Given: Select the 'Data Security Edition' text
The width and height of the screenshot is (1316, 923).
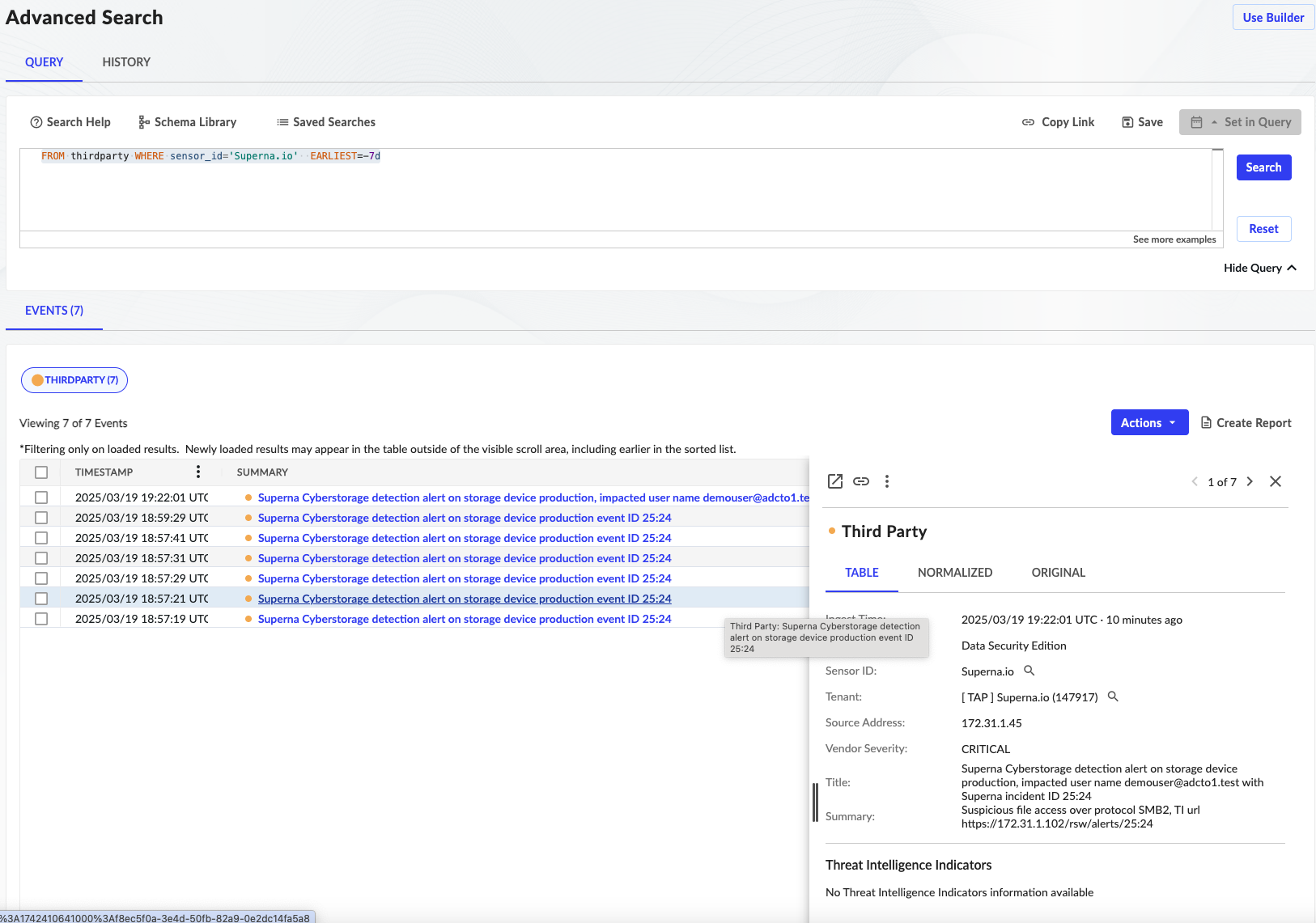Looking at the screenshot, I should [x=1014, y=646].
